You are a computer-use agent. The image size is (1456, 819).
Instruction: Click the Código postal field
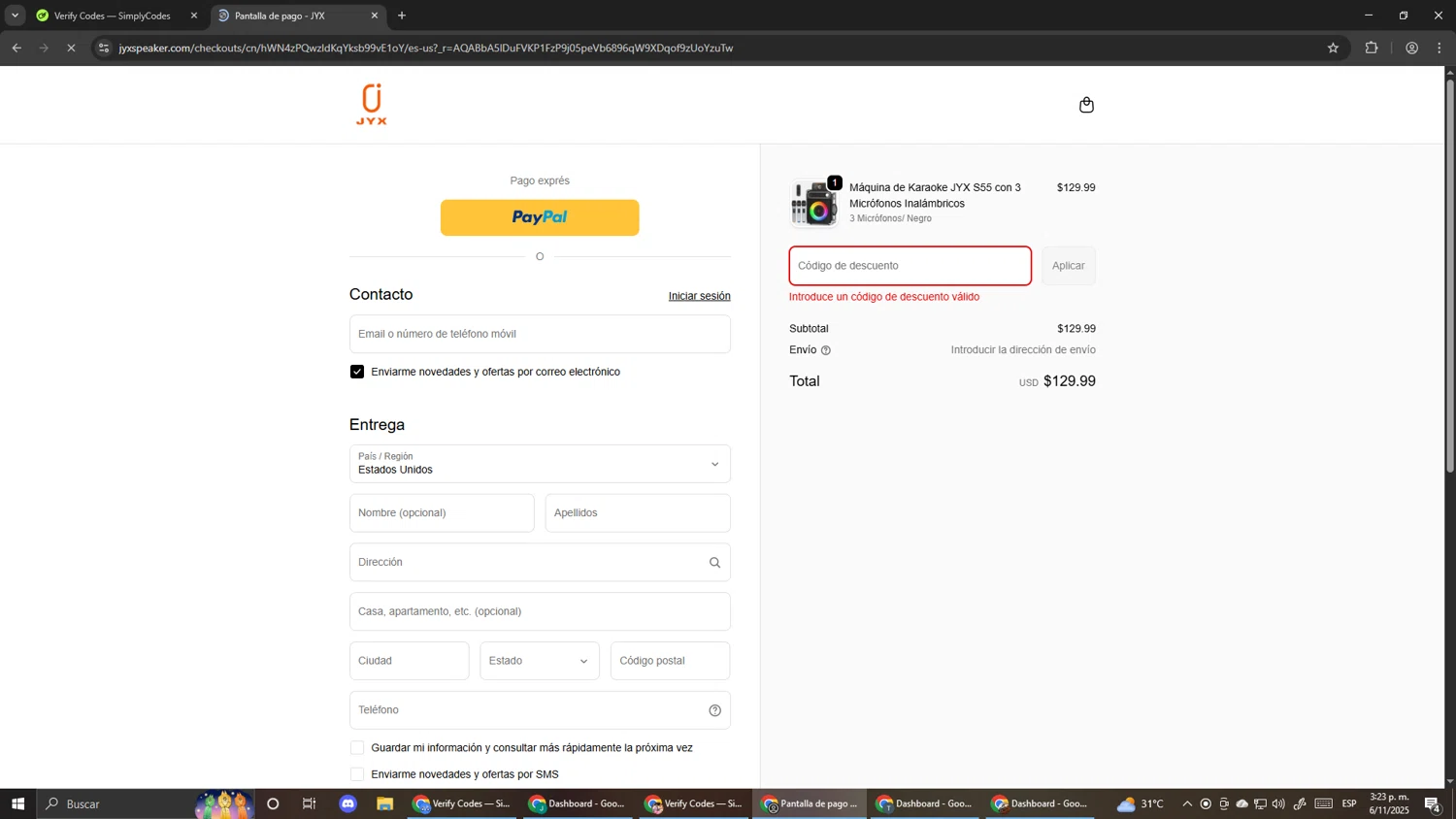tap(671, 661)
